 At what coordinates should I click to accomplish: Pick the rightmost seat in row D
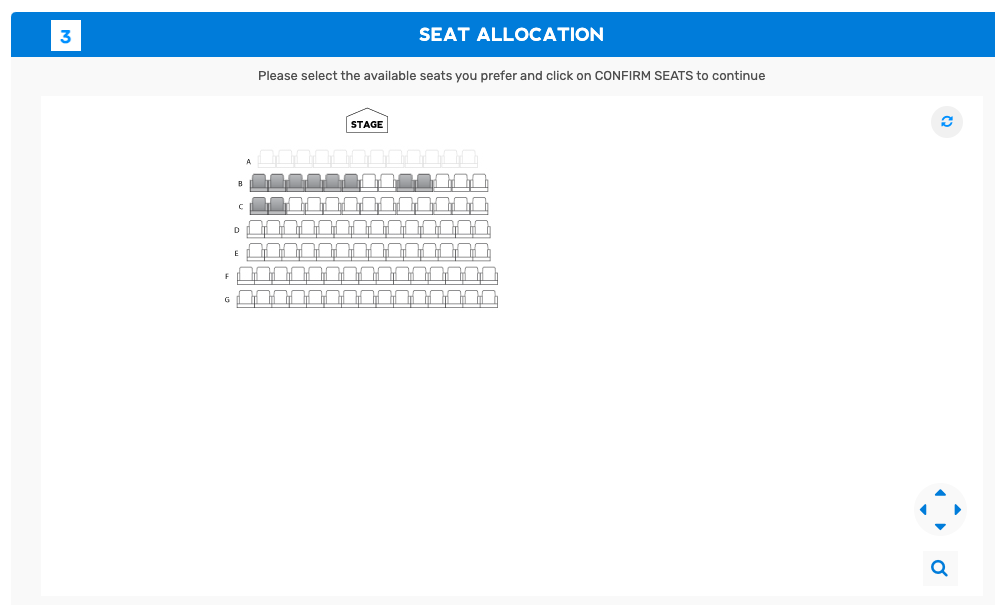(481, 229)
